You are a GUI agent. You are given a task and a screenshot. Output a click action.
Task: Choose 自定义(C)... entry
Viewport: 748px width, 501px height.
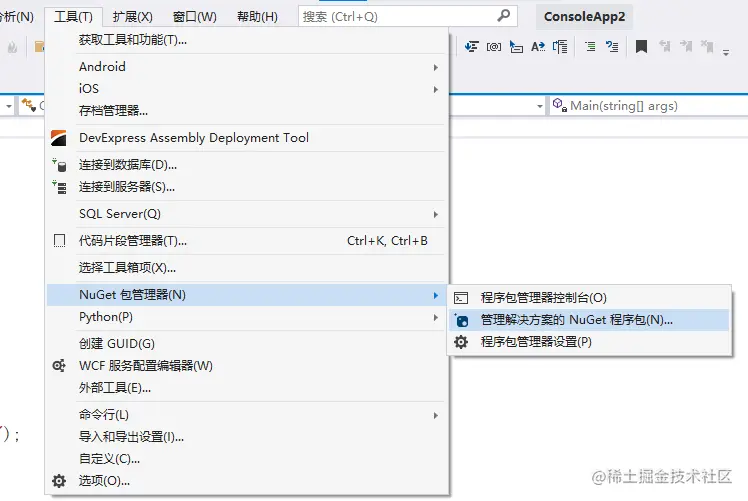[247, 459]
